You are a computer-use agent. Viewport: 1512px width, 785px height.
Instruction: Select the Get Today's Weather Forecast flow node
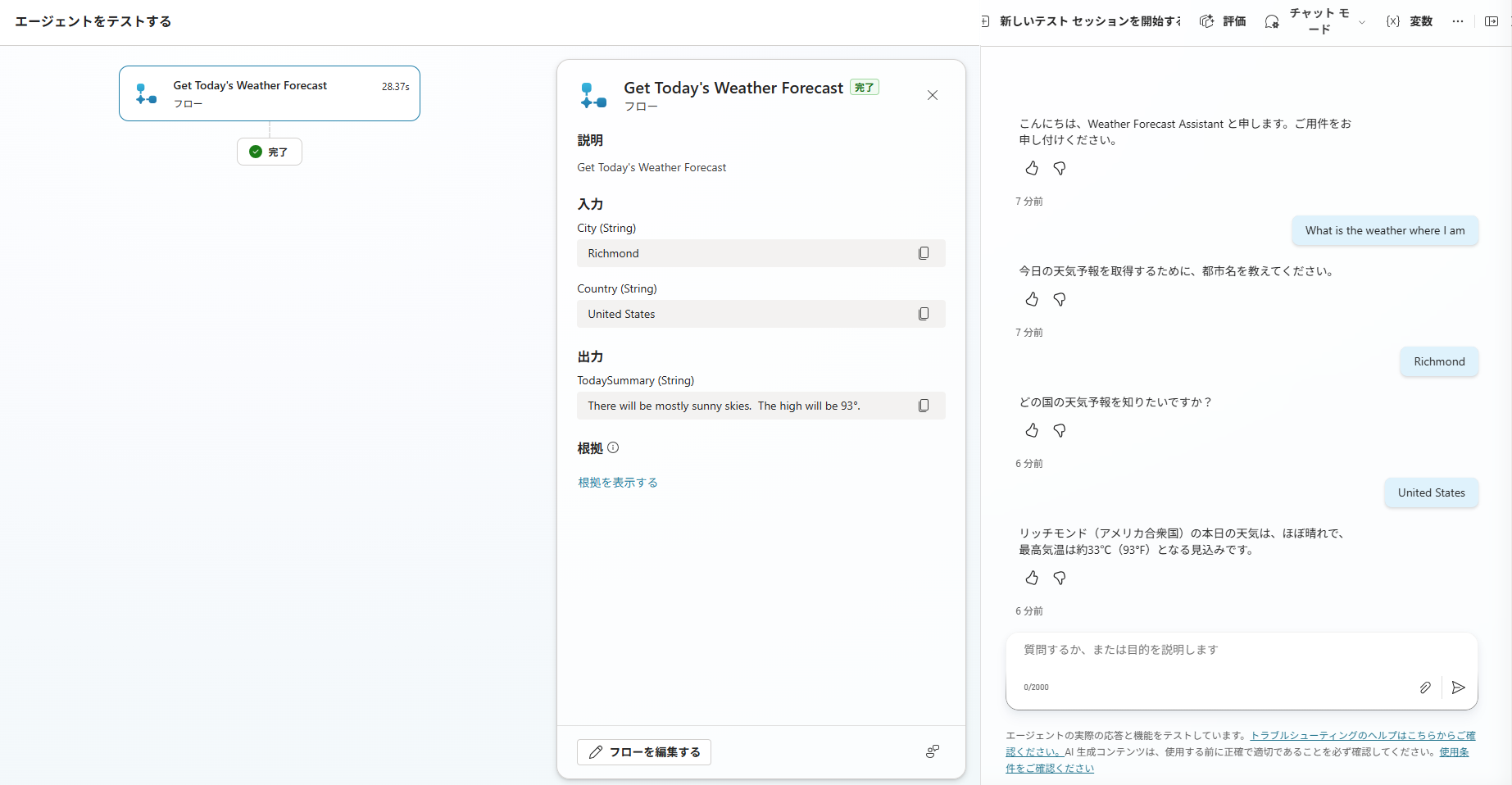click(270, 93)
